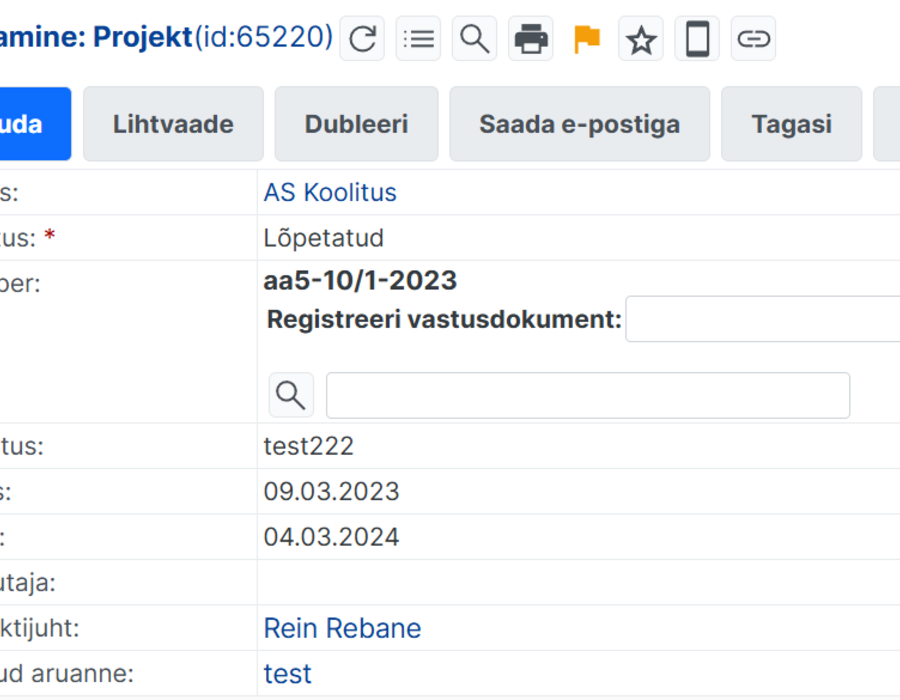
Task: Select the number aa5-10/1-2023
Action: coord(360,281)
